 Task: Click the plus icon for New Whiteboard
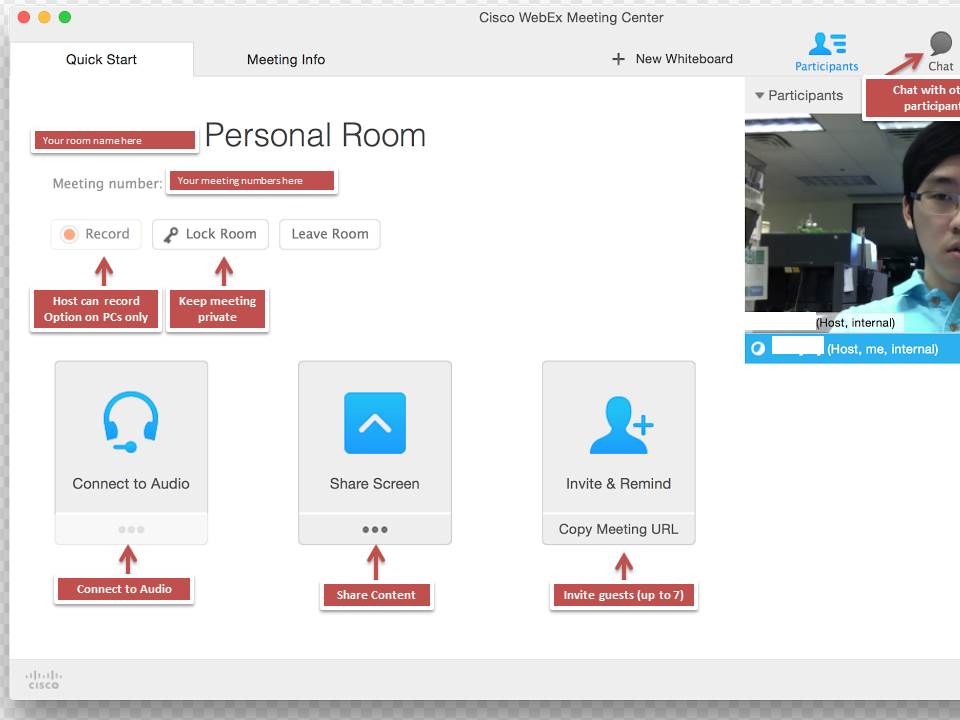point(618,59)
